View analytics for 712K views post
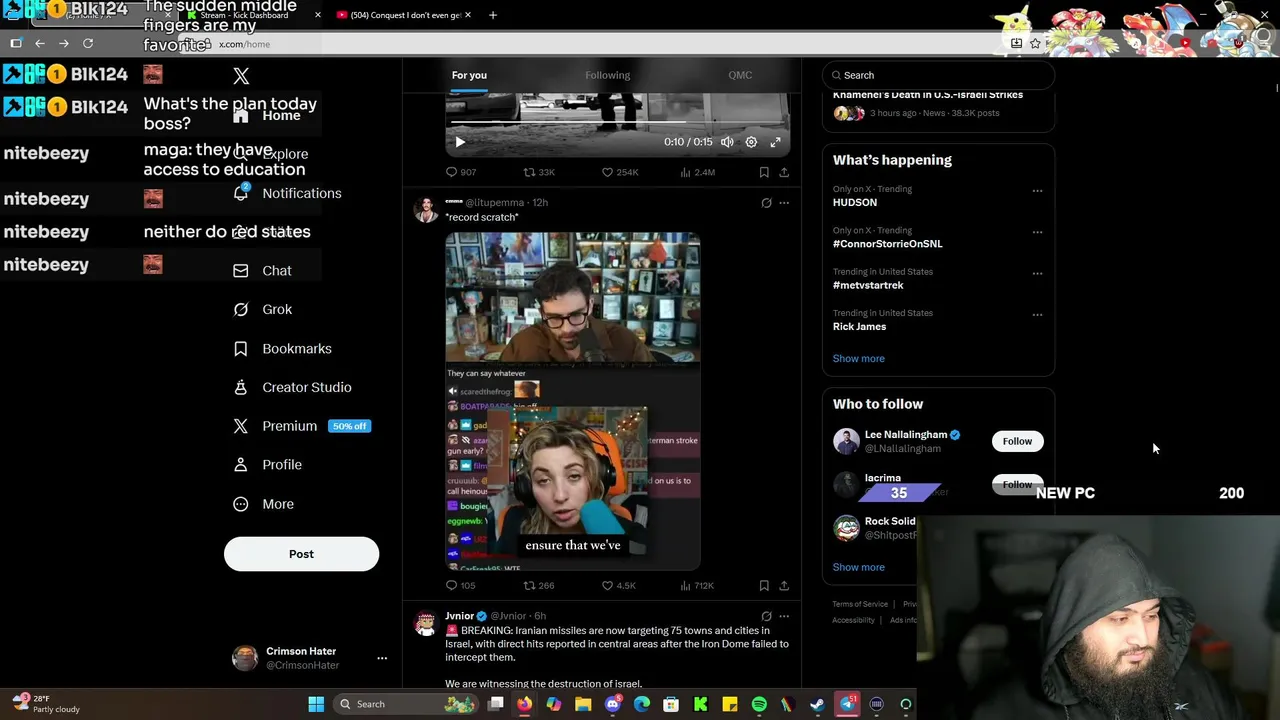 coord(697,585)
